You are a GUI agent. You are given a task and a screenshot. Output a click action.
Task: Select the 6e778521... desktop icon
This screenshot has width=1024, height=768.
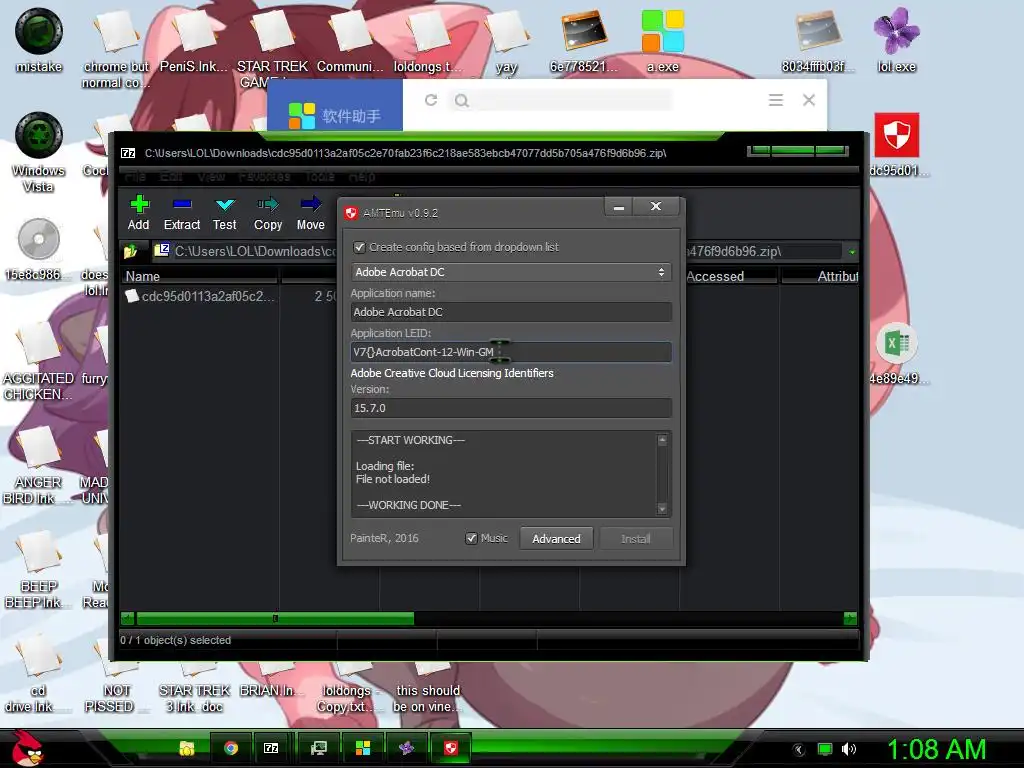[583, 40]
